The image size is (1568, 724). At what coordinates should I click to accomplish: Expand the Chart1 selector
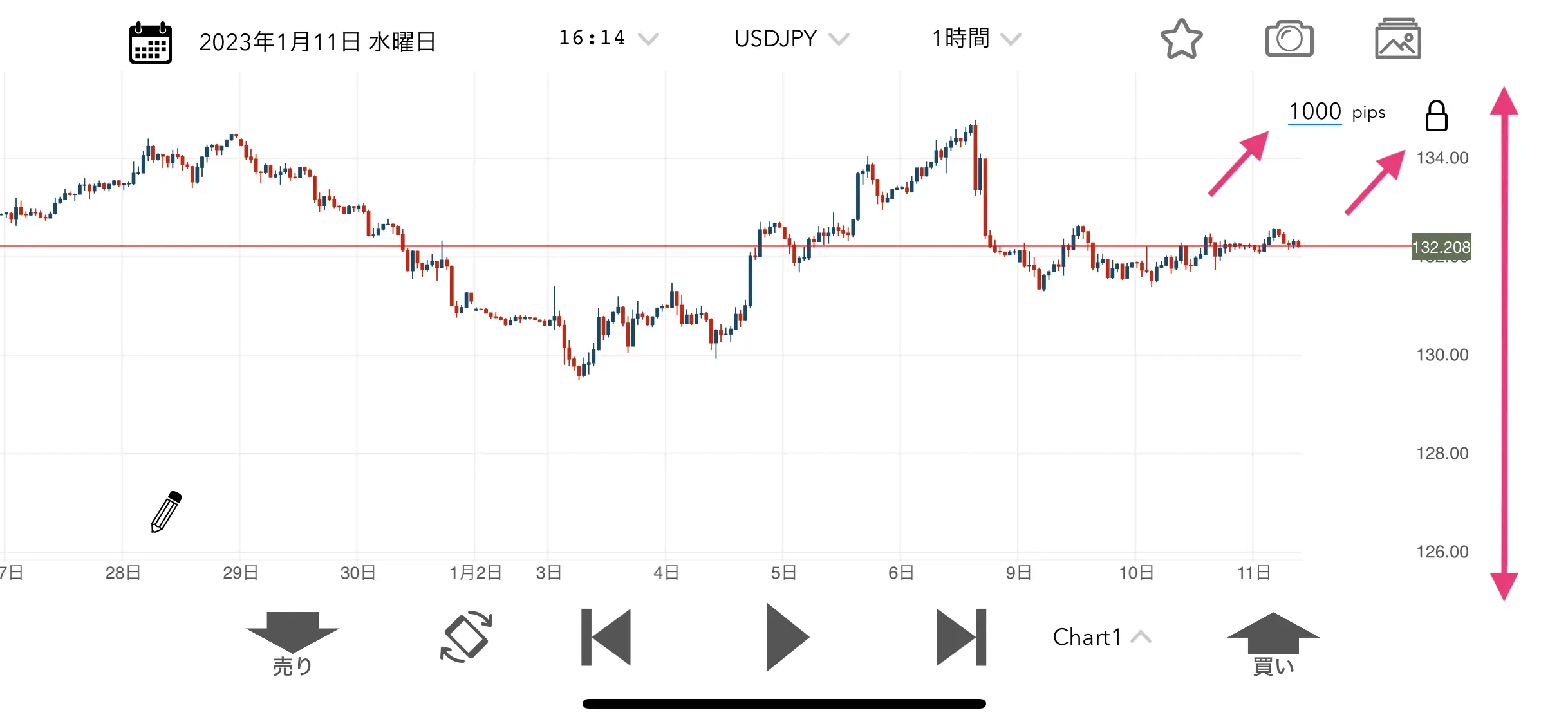click(x=1101, y=637)
